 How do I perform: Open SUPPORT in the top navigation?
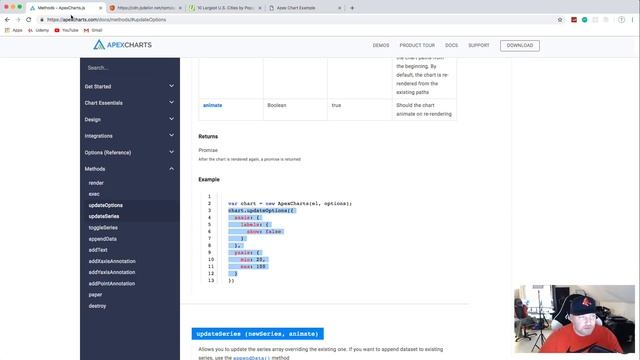point(479,45)
